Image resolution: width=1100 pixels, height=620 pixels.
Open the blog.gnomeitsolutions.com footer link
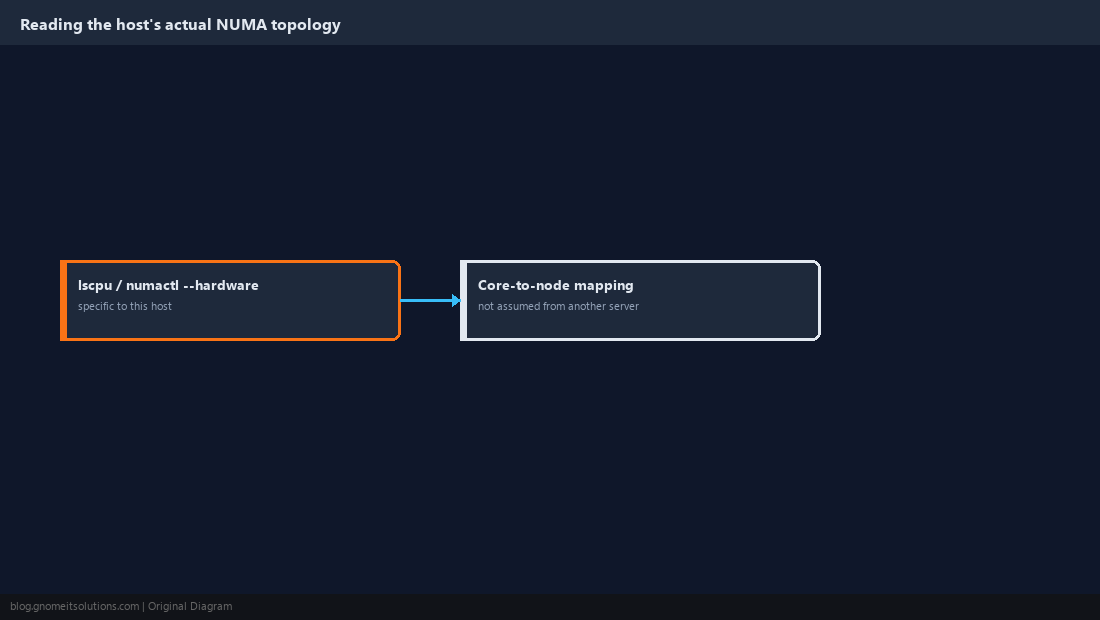74,607
